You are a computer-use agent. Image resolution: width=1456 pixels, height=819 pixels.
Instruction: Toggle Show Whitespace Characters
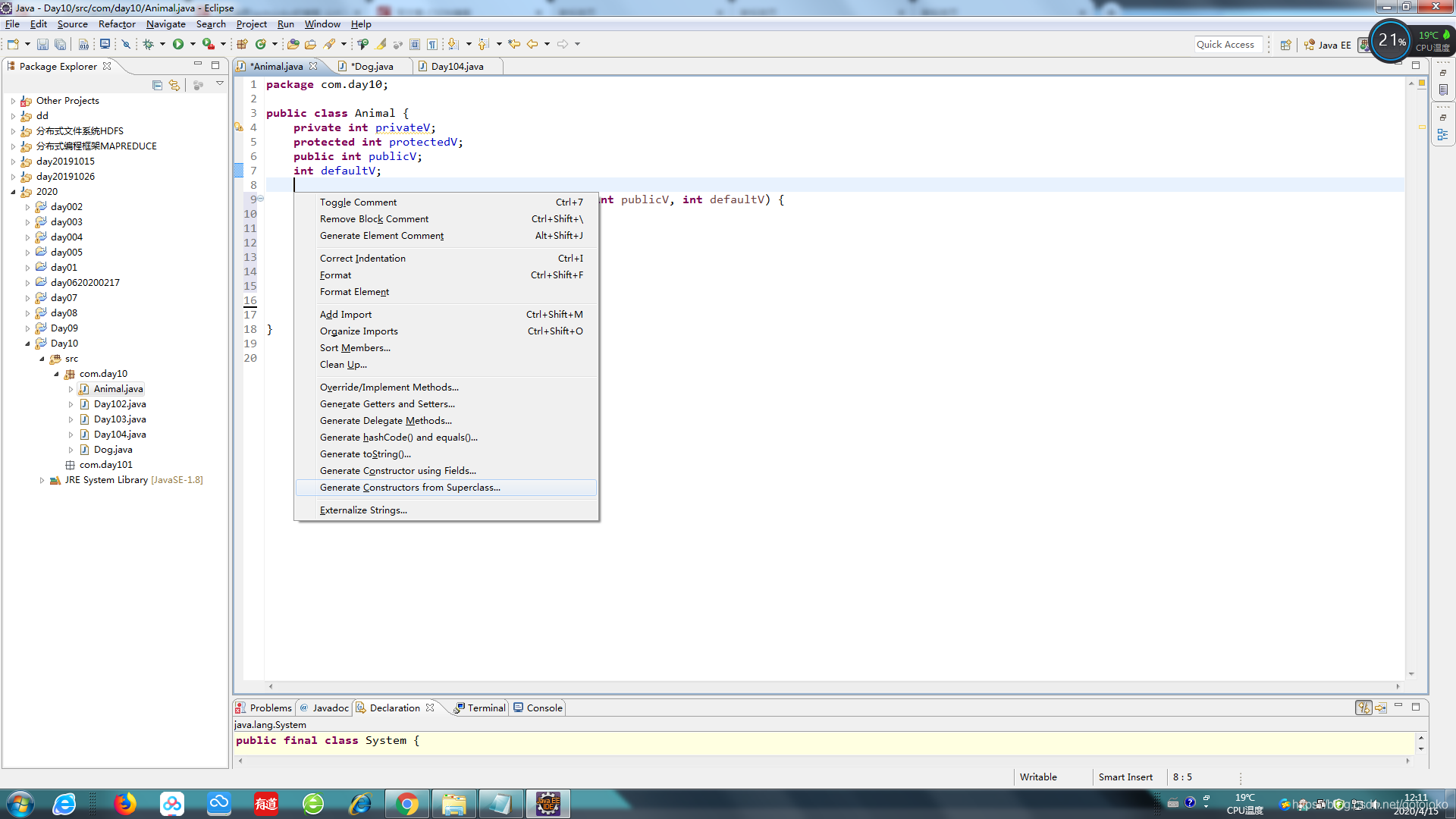pos(432,44)
